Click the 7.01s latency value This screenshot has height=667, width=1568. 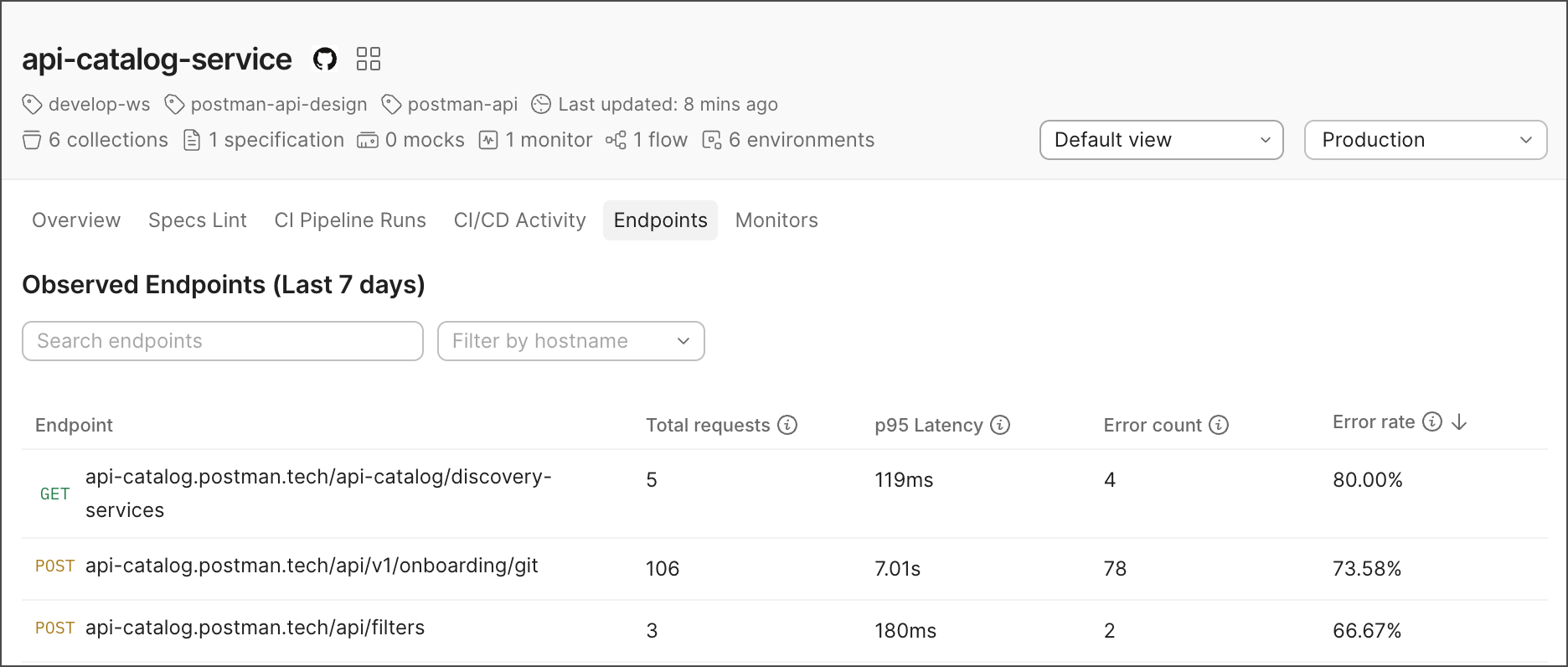point(898,569)
